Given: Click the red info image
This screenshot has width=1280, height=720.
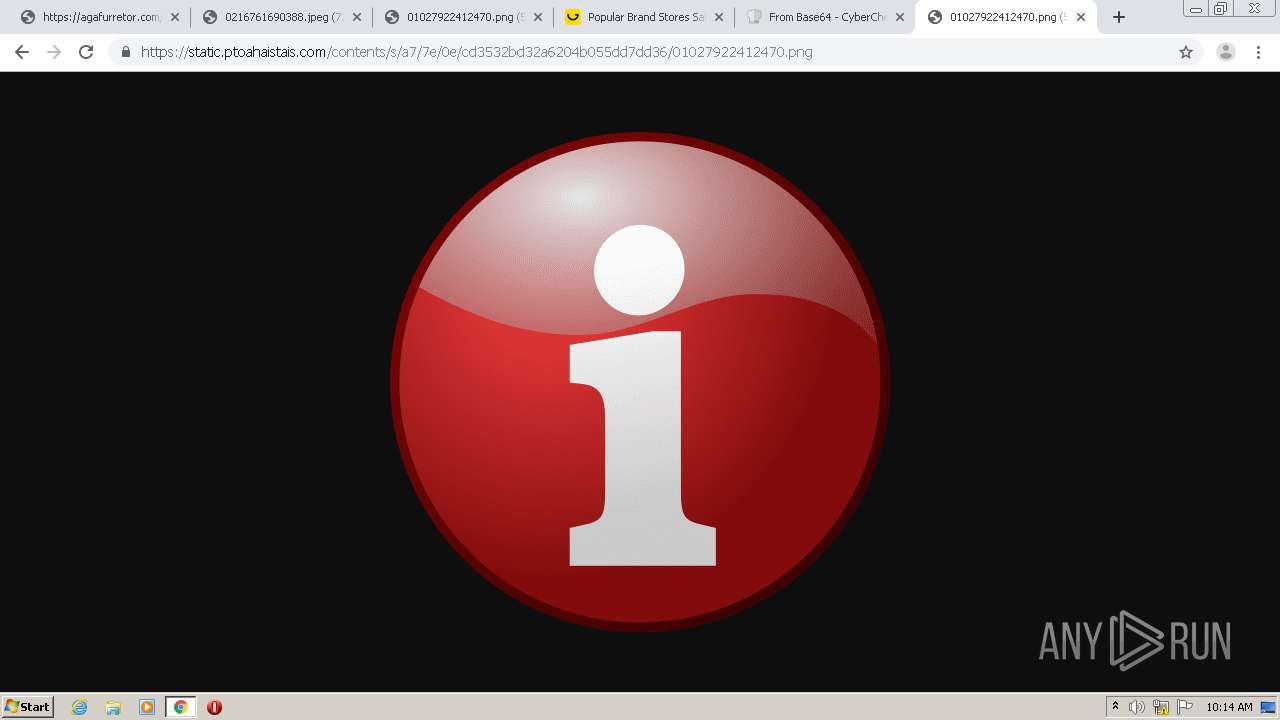Looking at the screenshot, I should coord(640,382).
